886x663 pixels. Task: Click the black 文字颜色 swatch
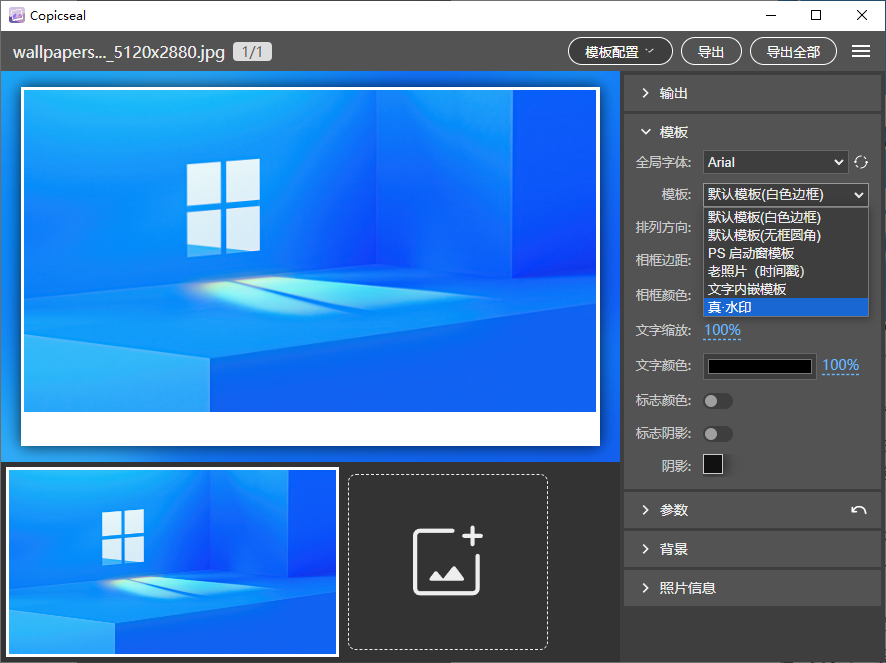[759, 366]
